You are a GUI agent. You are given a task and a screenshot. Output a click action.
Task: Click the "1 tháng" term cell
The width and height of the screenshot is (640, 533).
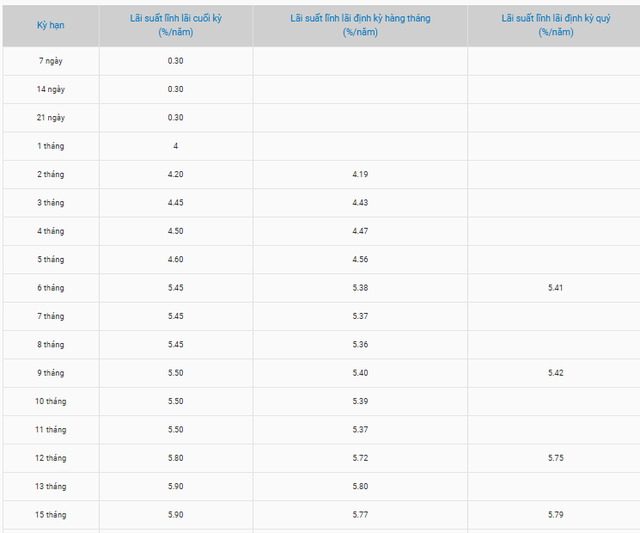pyautogui.click(x=49, y=146)
